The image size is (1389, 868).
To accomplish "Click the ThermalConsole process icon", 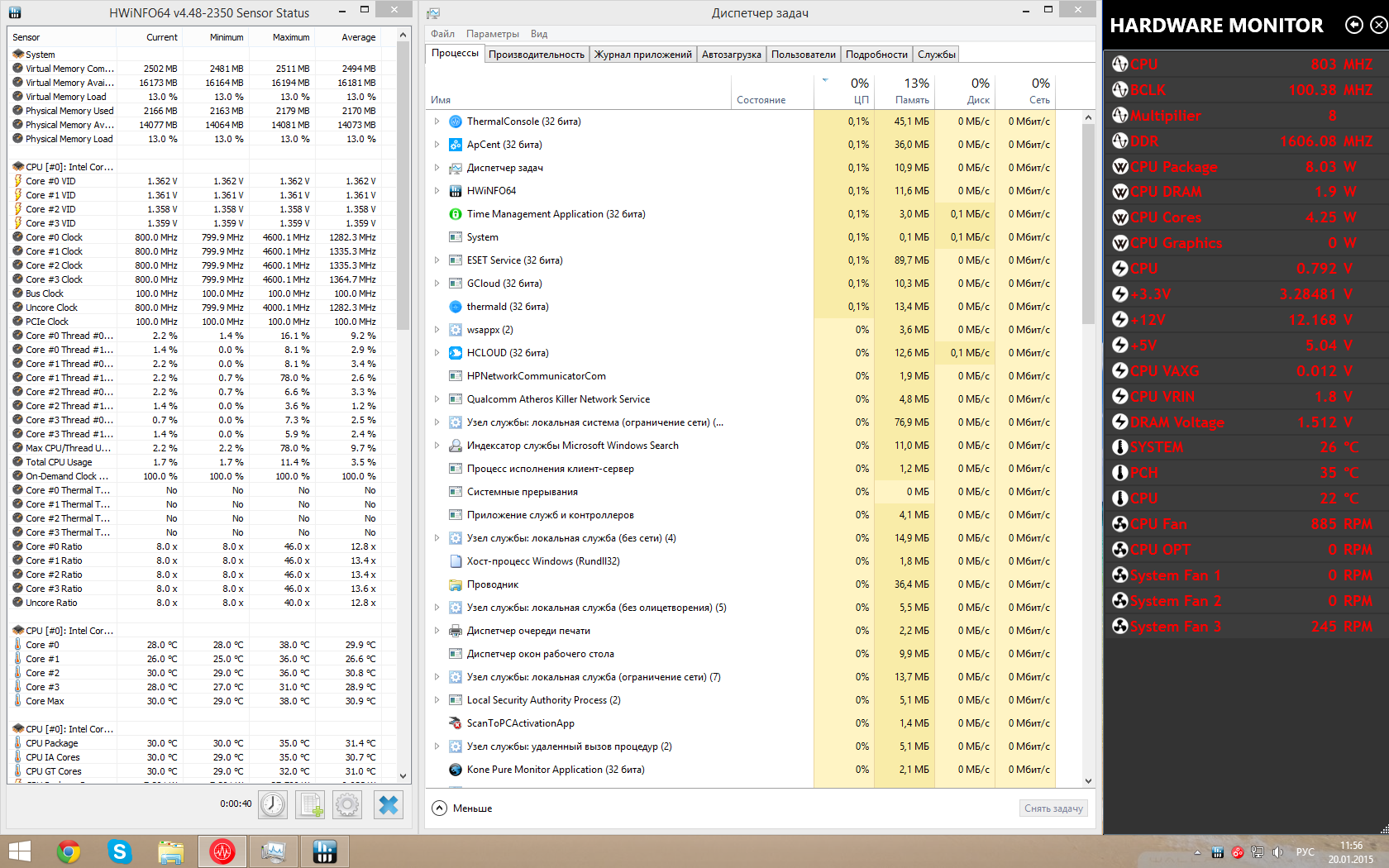I will (x=455, y=122).
